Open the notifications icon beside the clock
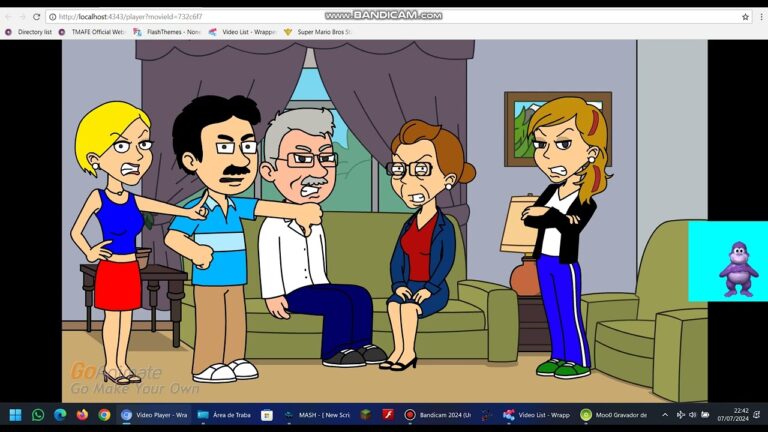 tap(757, 415)
